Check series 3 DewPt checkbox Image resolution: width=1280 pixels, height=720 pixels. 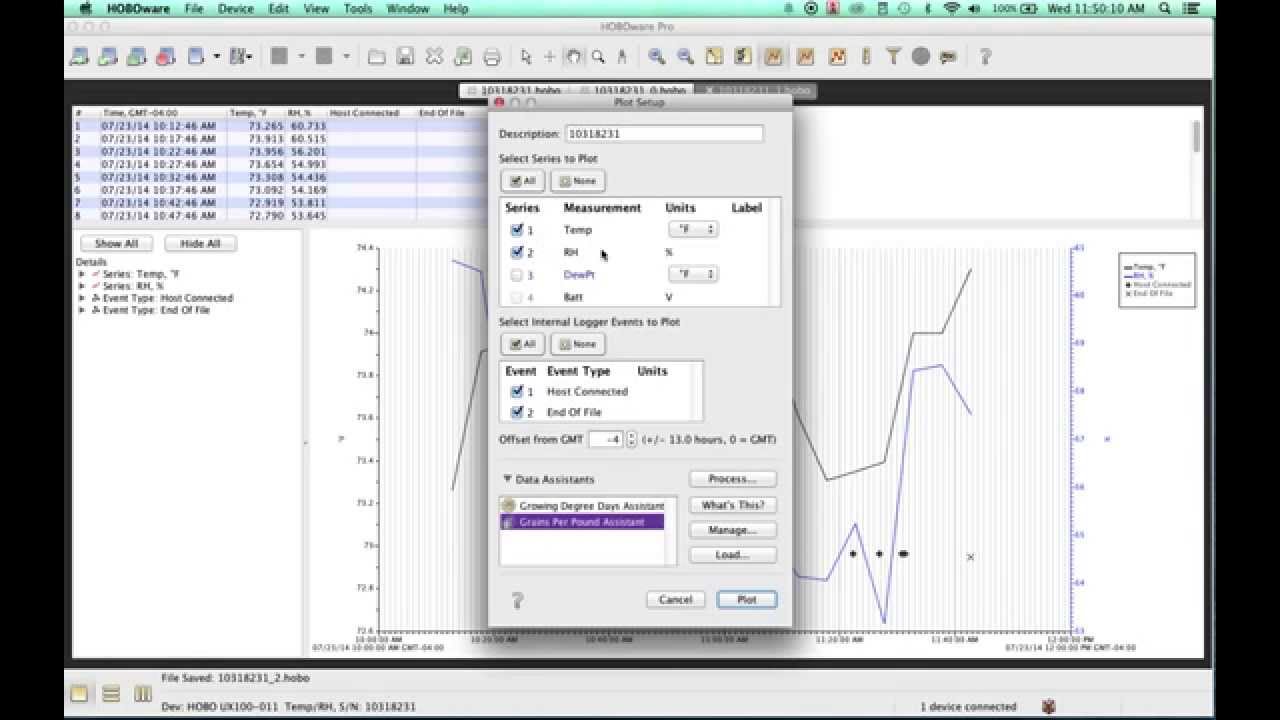tap(517, 274)
